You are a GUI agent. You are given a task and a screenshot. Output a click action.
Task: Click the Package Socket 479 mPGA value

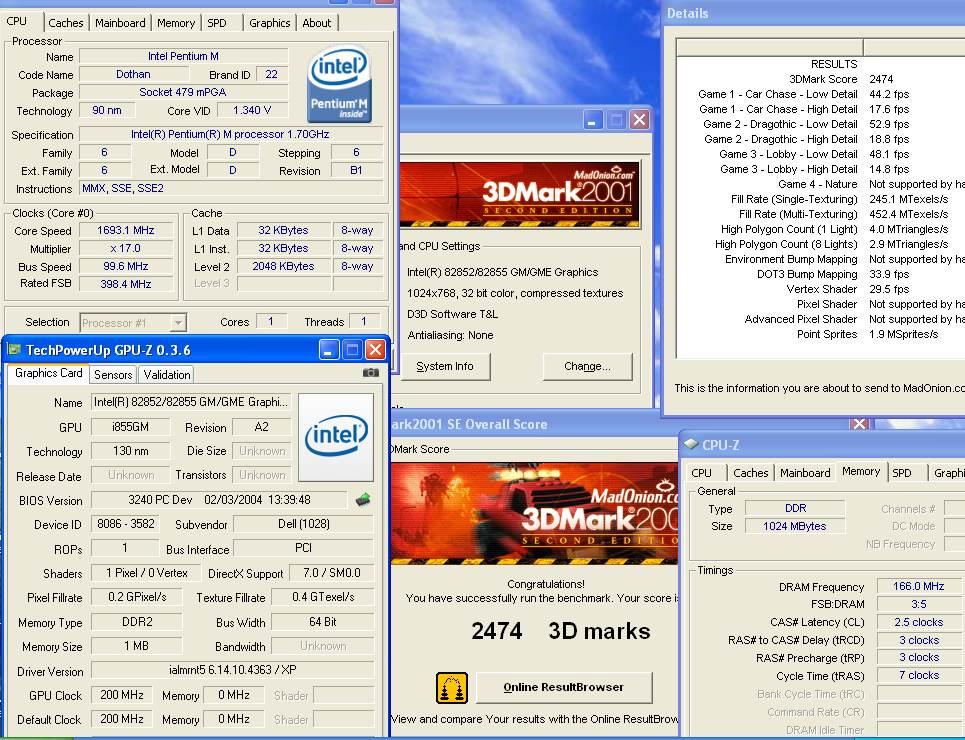(x=183, y=92)
